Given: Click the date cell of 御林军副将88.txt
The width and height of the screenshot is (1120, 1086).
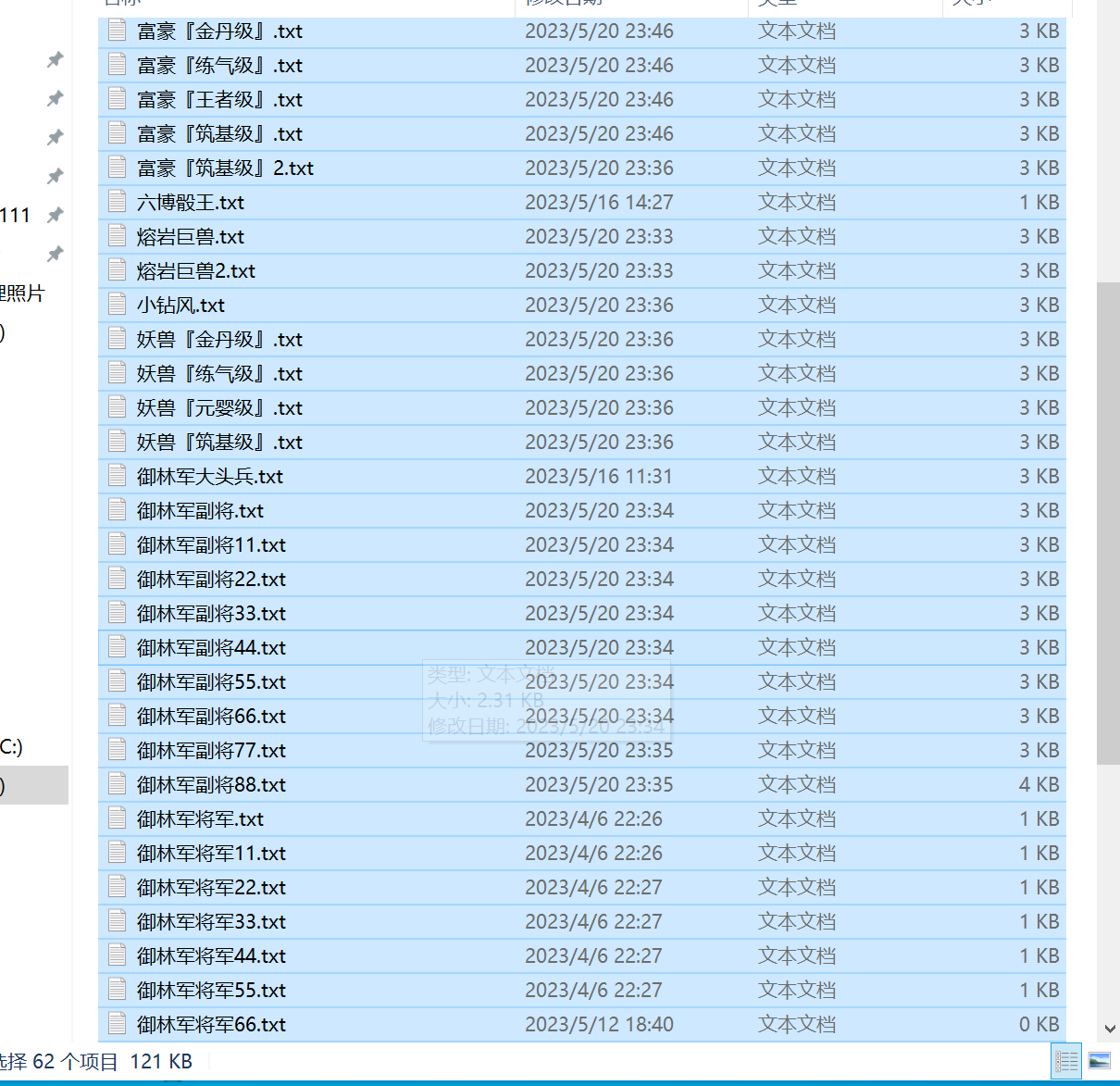Looking at the screenshot, I should point(599,784).
